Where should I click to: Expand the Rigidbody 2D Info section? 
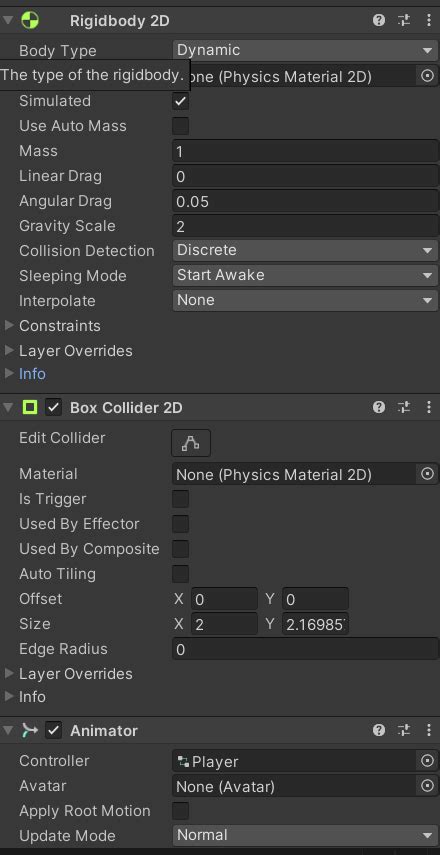9,374
